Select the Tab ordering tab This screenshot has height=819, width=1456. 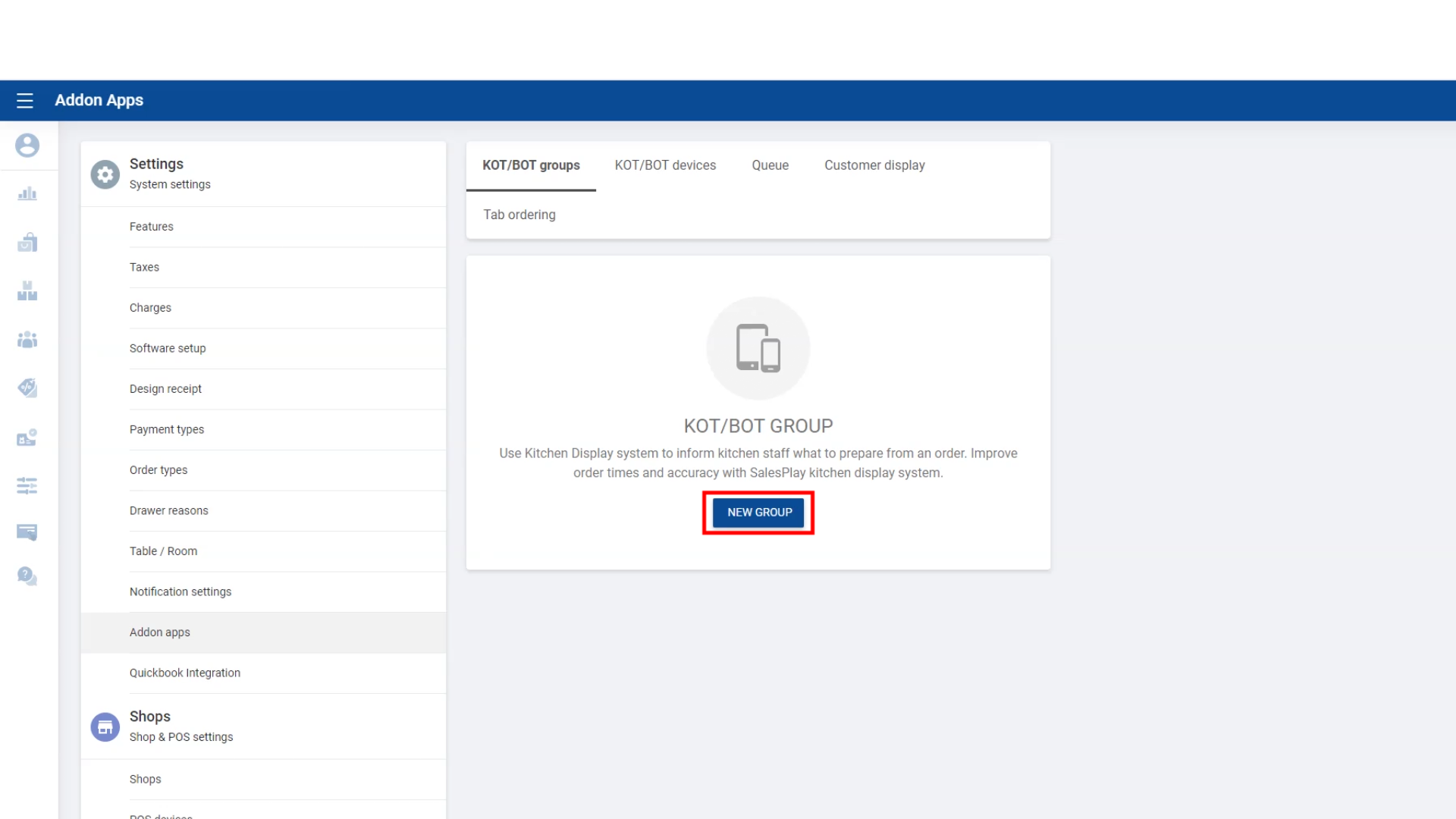[519, 215]
